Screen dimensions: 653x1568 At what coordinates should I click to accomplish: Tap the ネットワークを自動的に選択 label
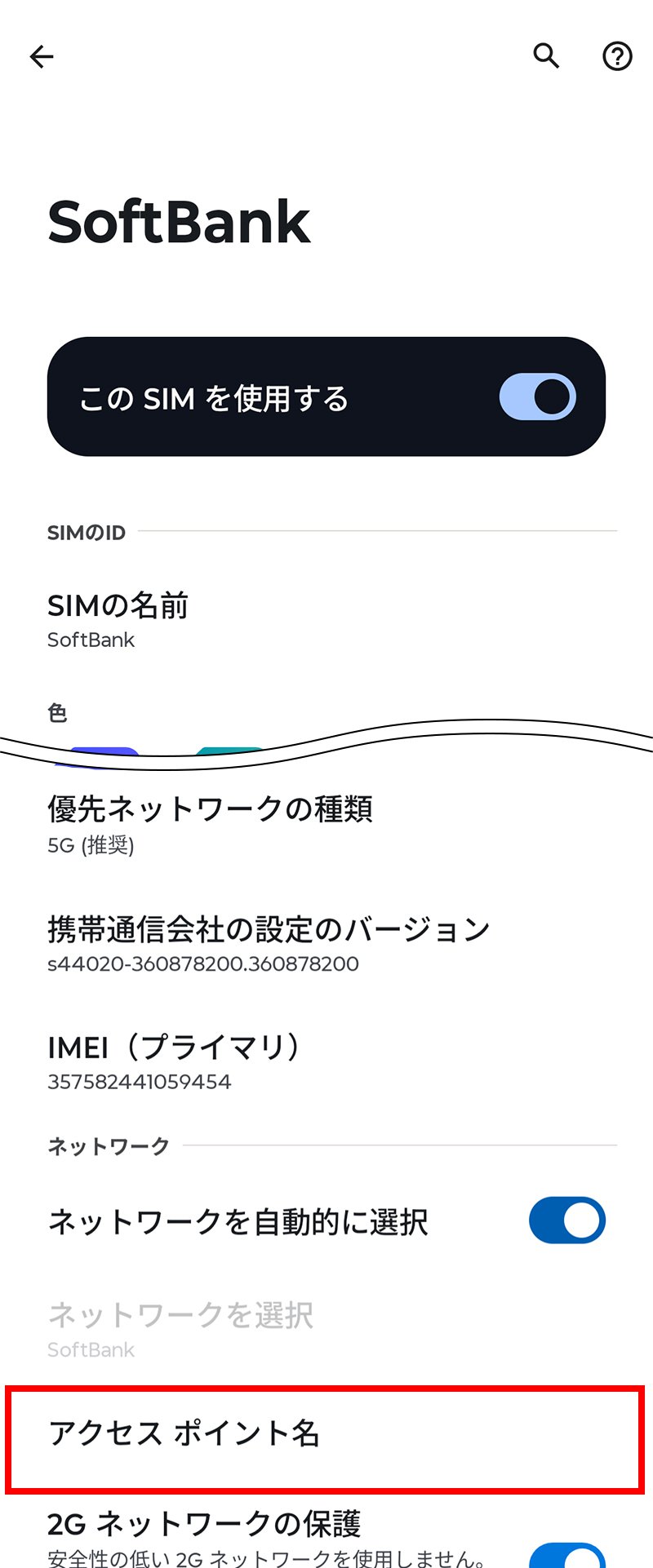click(238, 1221)
